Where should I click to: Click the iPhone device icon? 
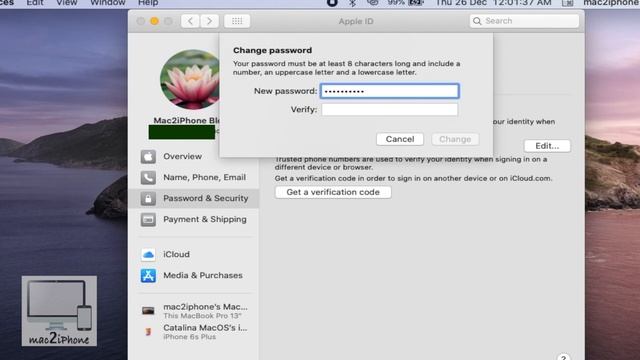click(148, 332)
